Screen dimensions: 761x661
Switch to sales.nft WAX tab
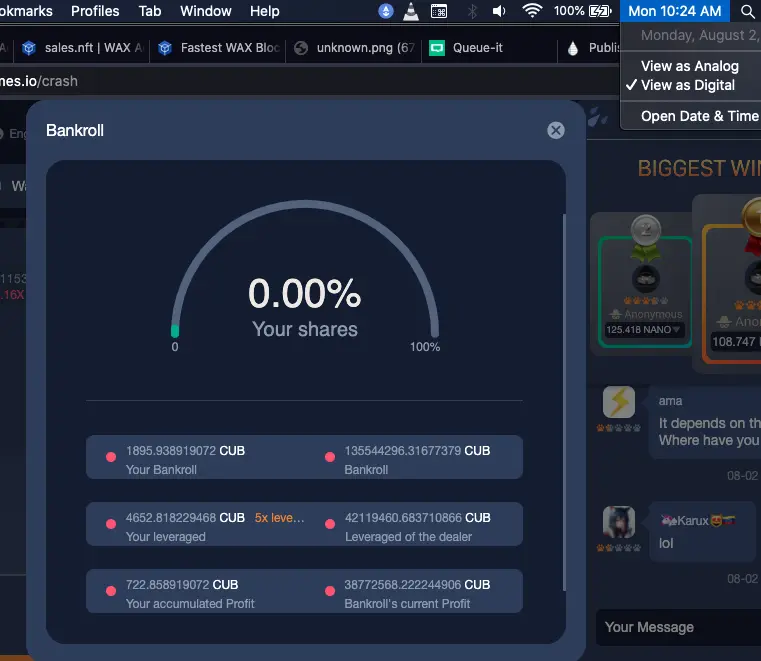coord(82,48)
